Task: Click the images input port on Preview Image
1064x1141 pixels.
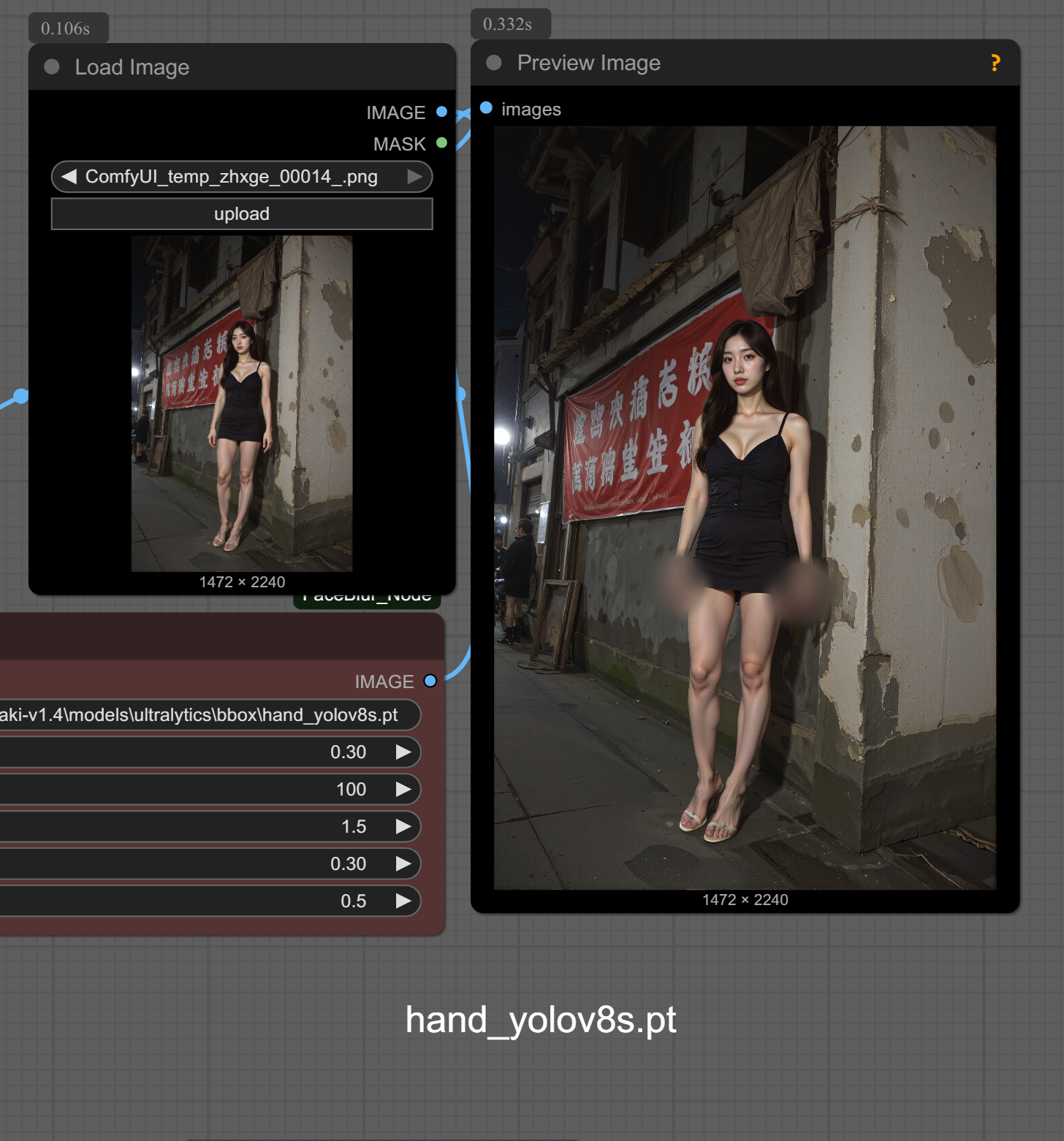Action: coord(486,108)
